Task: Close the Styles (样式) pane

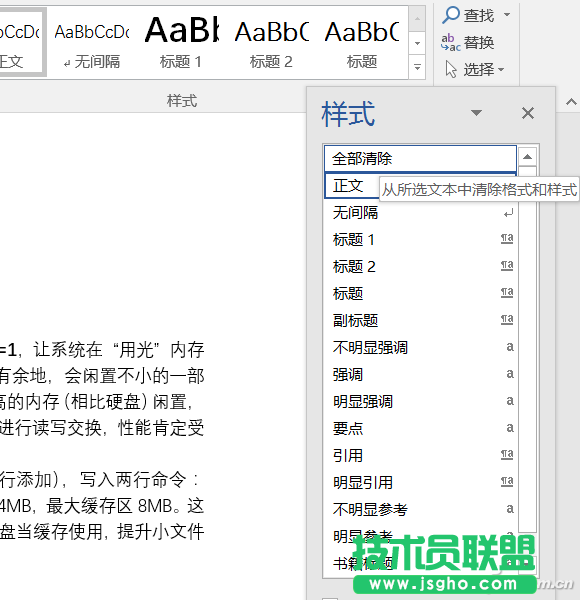Action: pyautogui.click(x=528, y=113)
